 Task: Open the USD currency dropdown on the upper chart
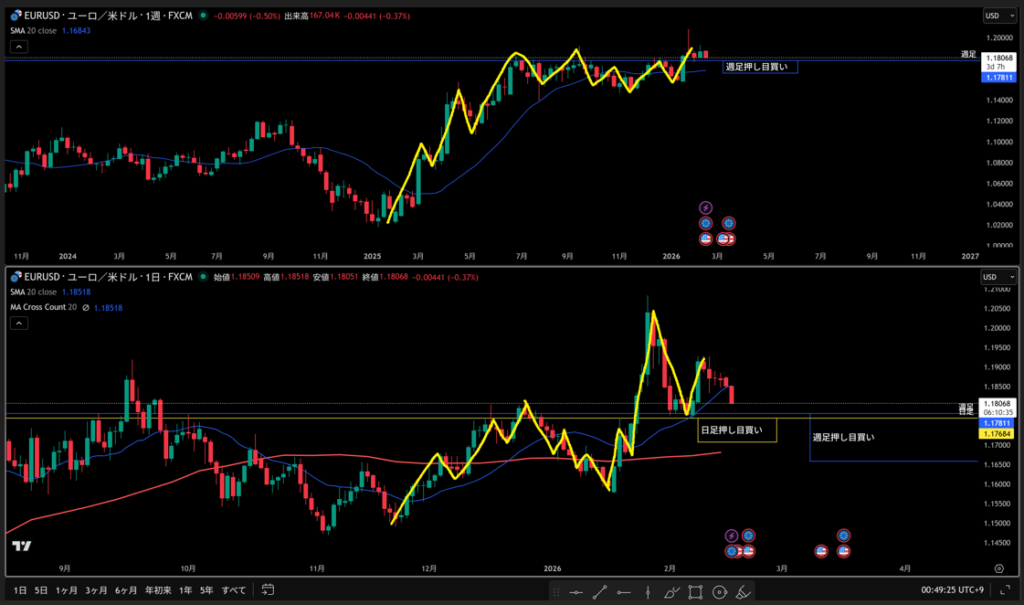(x=993, y=16)
